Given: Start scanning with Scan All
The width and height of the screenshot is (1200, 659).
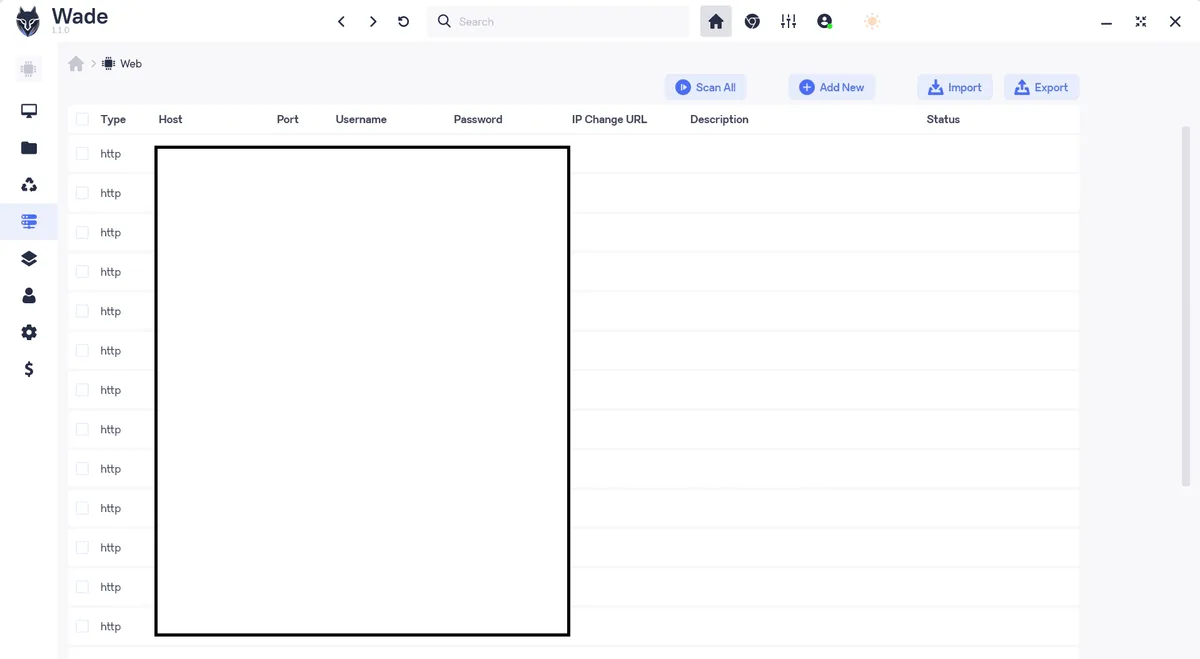Looking at the screenshot, I should click(706, 87).
